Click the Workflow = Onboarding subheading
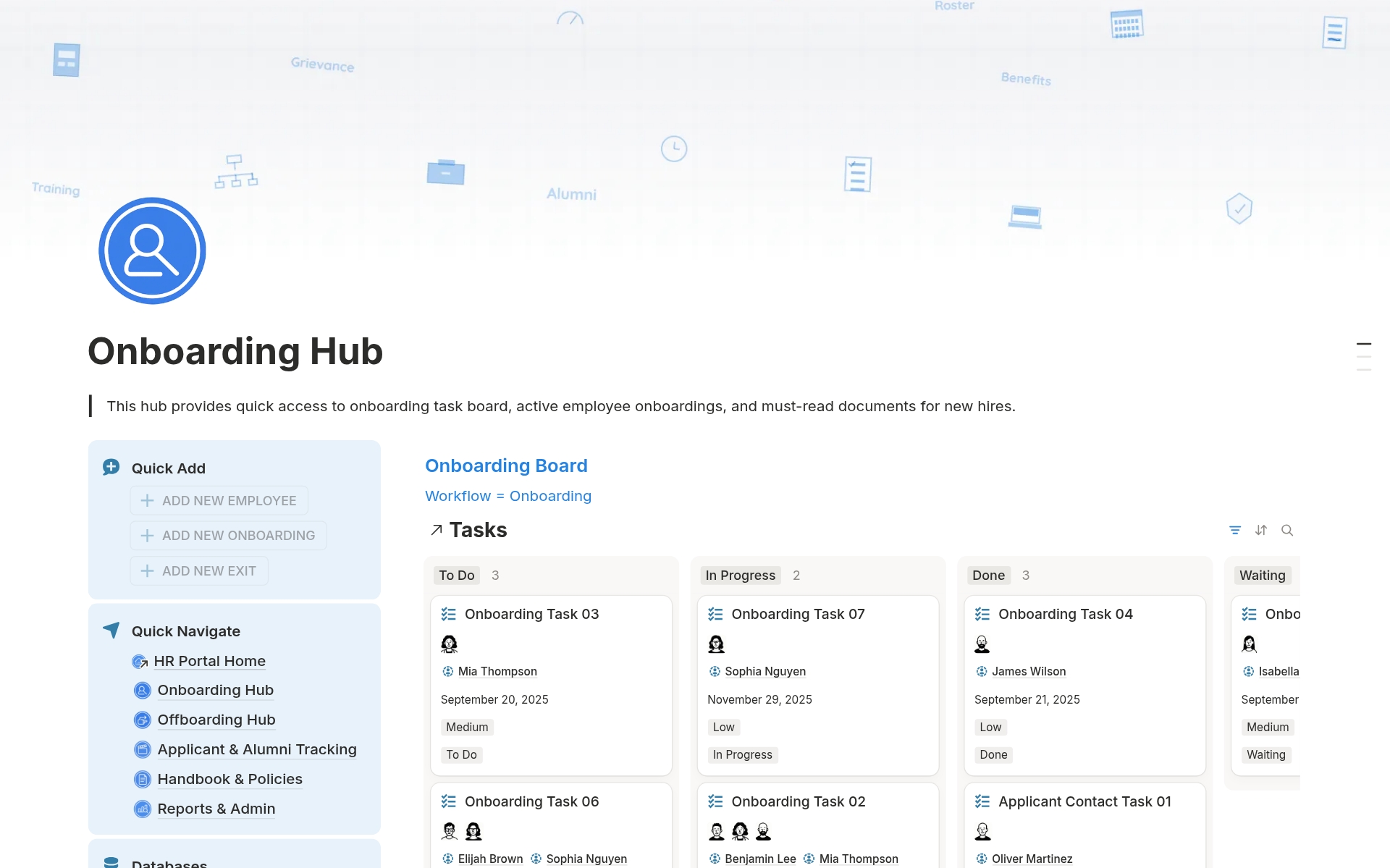 (508, 496)
